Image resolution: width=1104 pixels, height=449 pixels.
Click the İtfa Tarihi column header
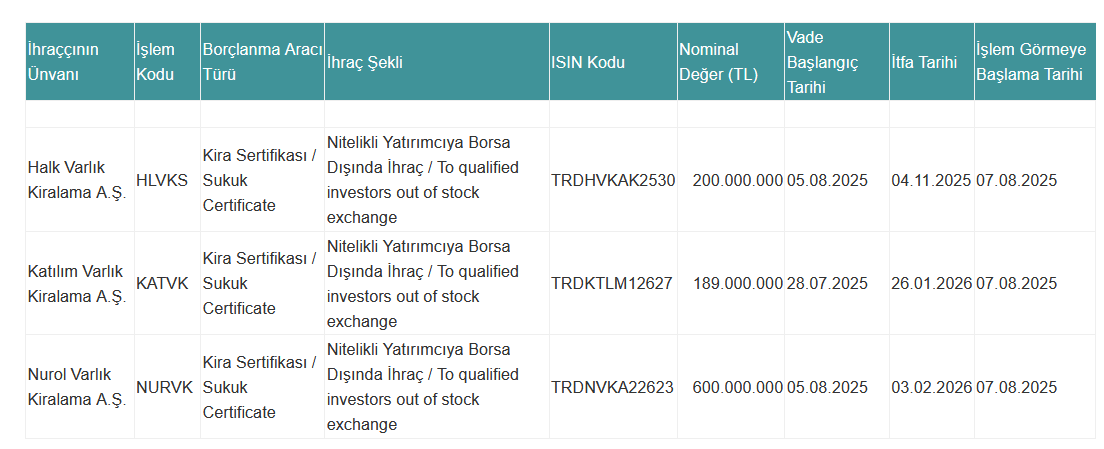932,62
